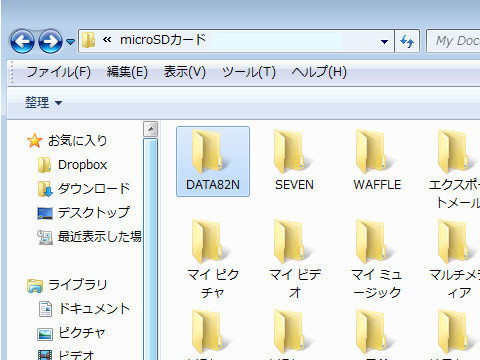The image size is (480, 360).
Task: Open the 編集(E) menu
Action: click(127, 72)
